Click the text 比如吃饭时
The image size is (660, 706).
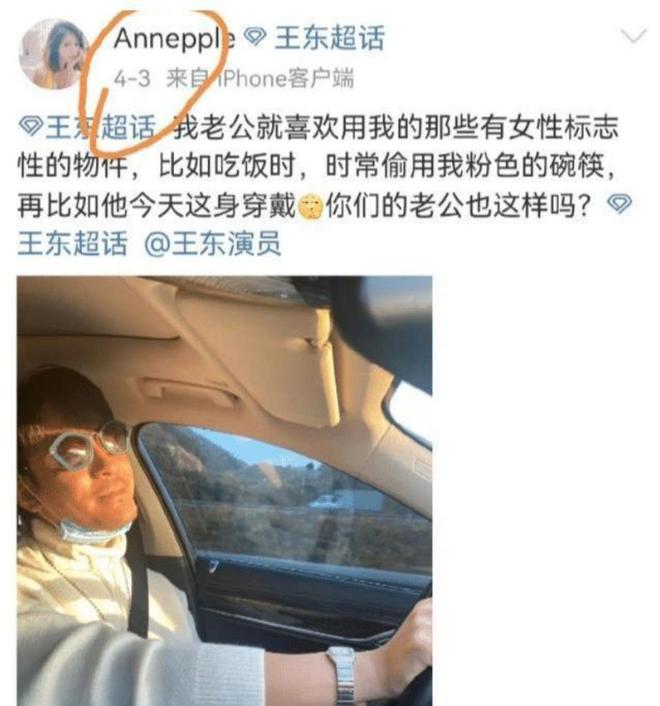point(227,166)
